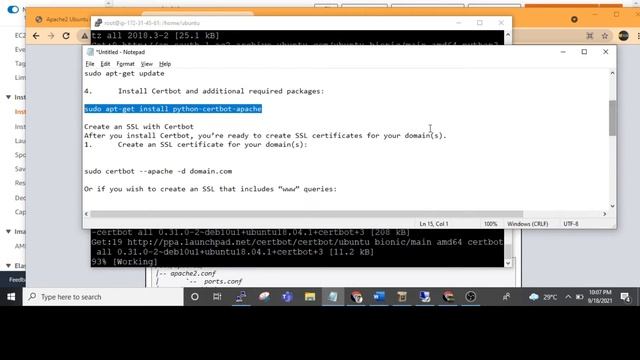Collapse the 'Ela' section in EC2 sidebar
The height and width of the screenshot is (360, 640).
tap(8, 266)
